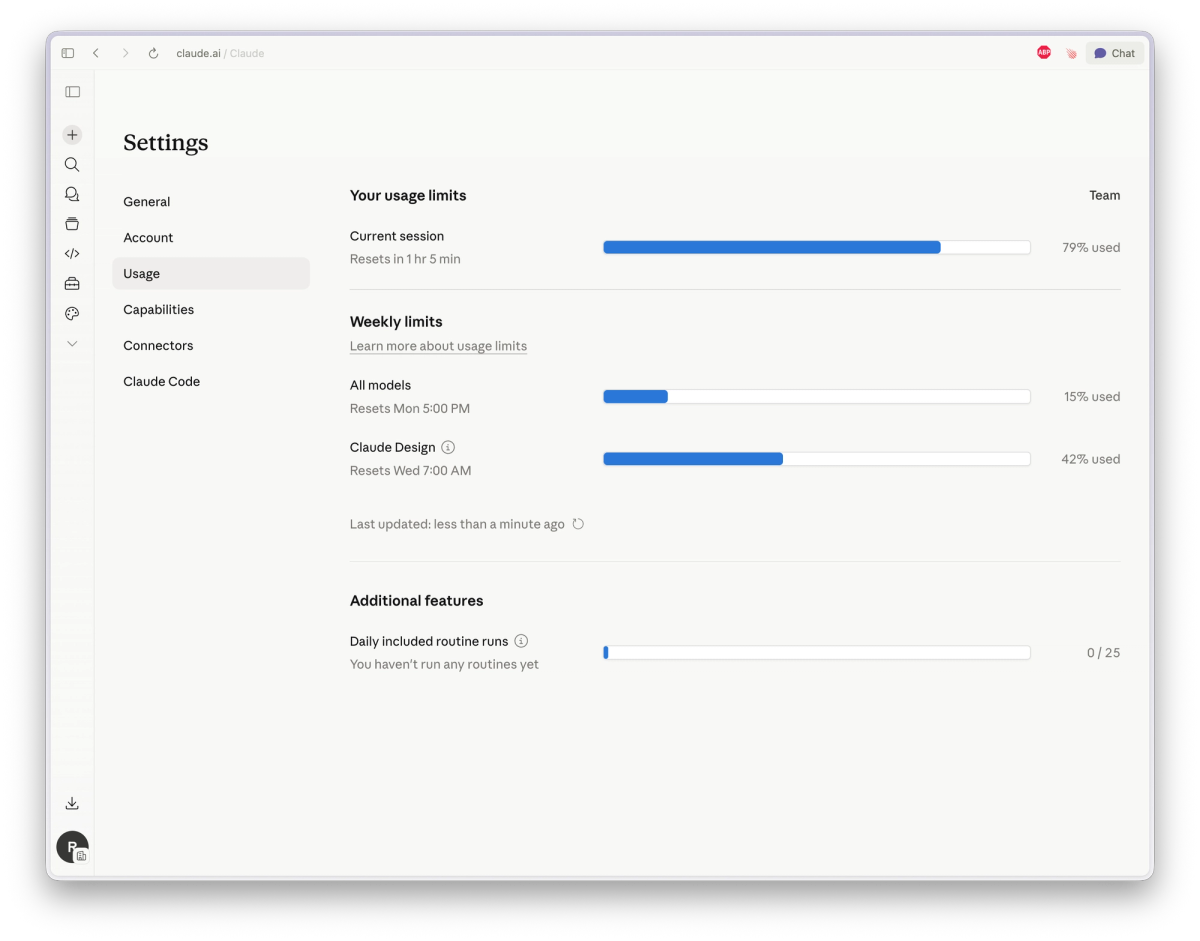This screenshot has height=941, width=1200.
Task: Click the claude.ai address bar
Action: (220, 53)
